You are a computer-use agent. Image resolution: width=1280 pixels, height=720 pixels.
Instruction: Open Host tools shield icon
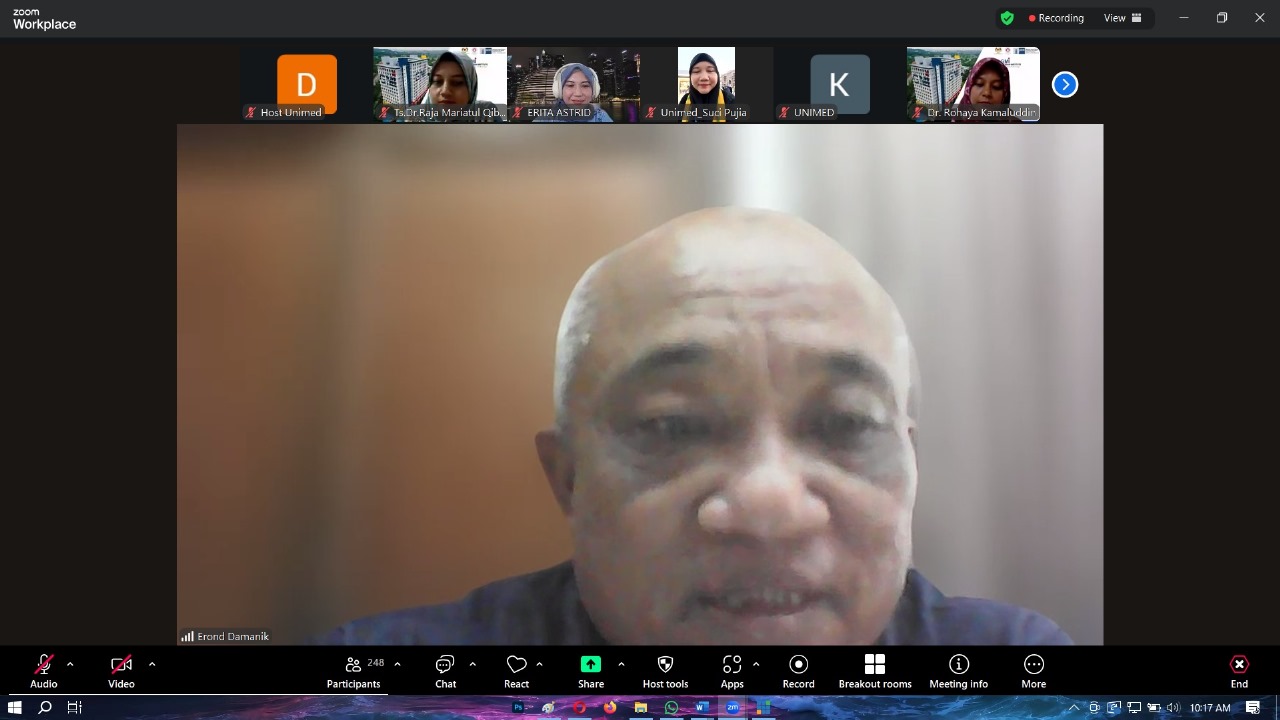click(665, 665)
